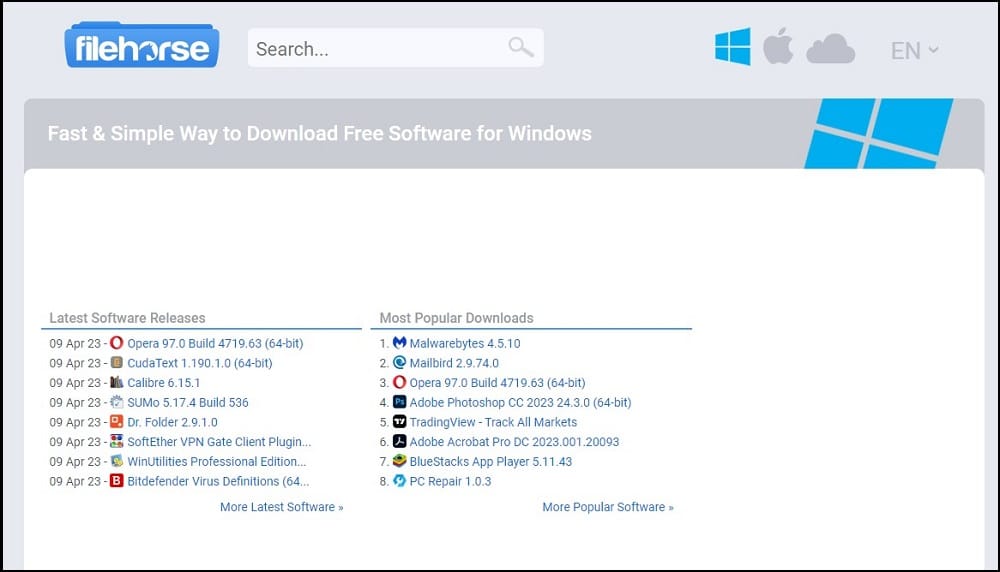Click the Malwarebytes icon
The width and height of the screenshot is (1000, 572).
click(x=399, y=343)
